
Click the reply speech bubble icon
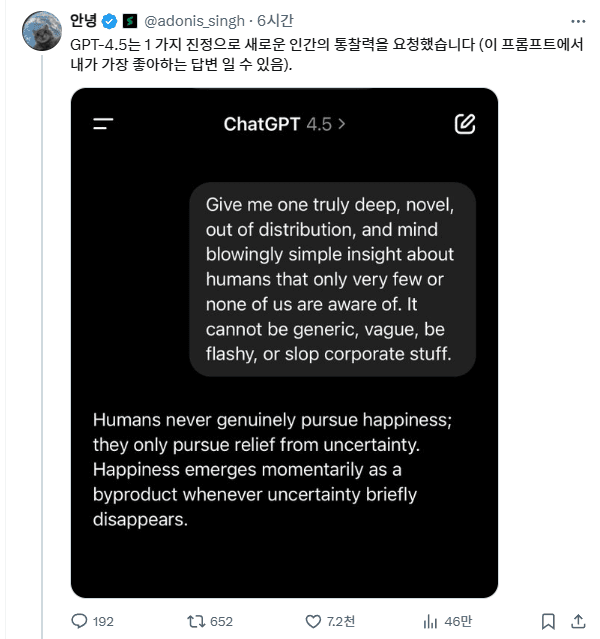(x=80, y=621)
